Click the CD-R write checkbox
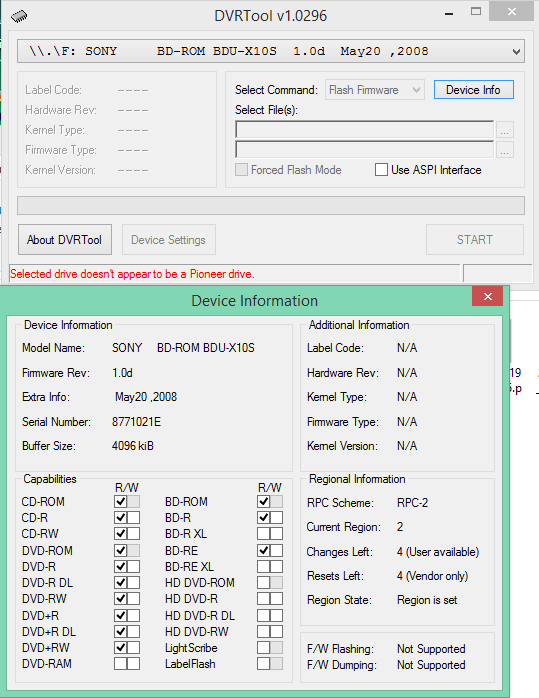 [134, 518]
